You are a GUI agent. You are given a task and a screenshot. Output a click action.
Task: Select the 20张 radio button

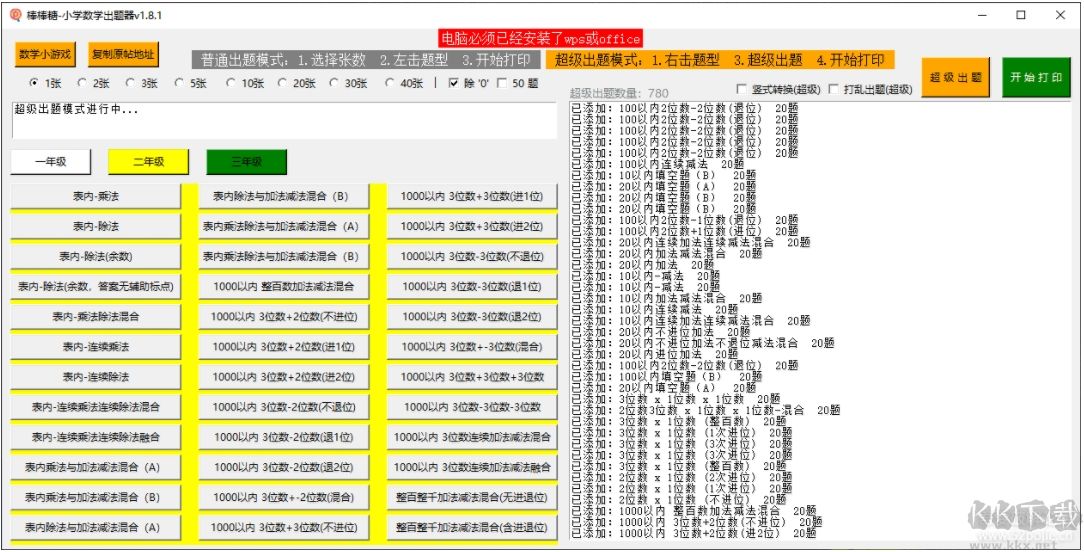click(283, 83)
